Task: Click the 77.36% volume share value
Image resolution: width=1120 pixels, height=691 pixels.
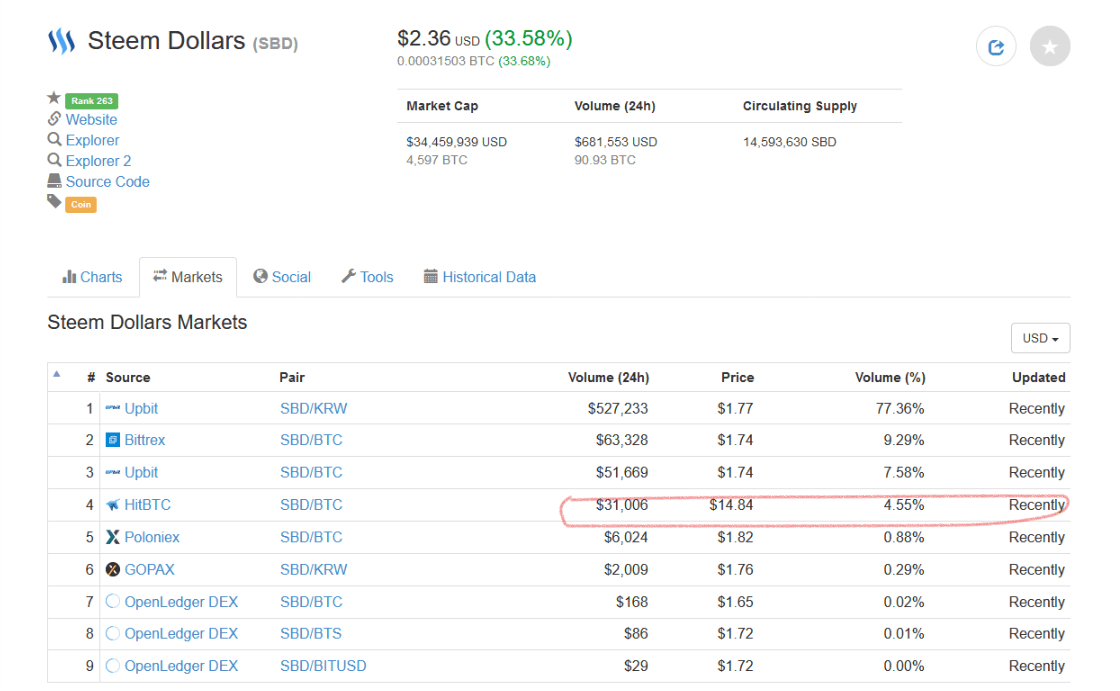Action: pos(900,409)
